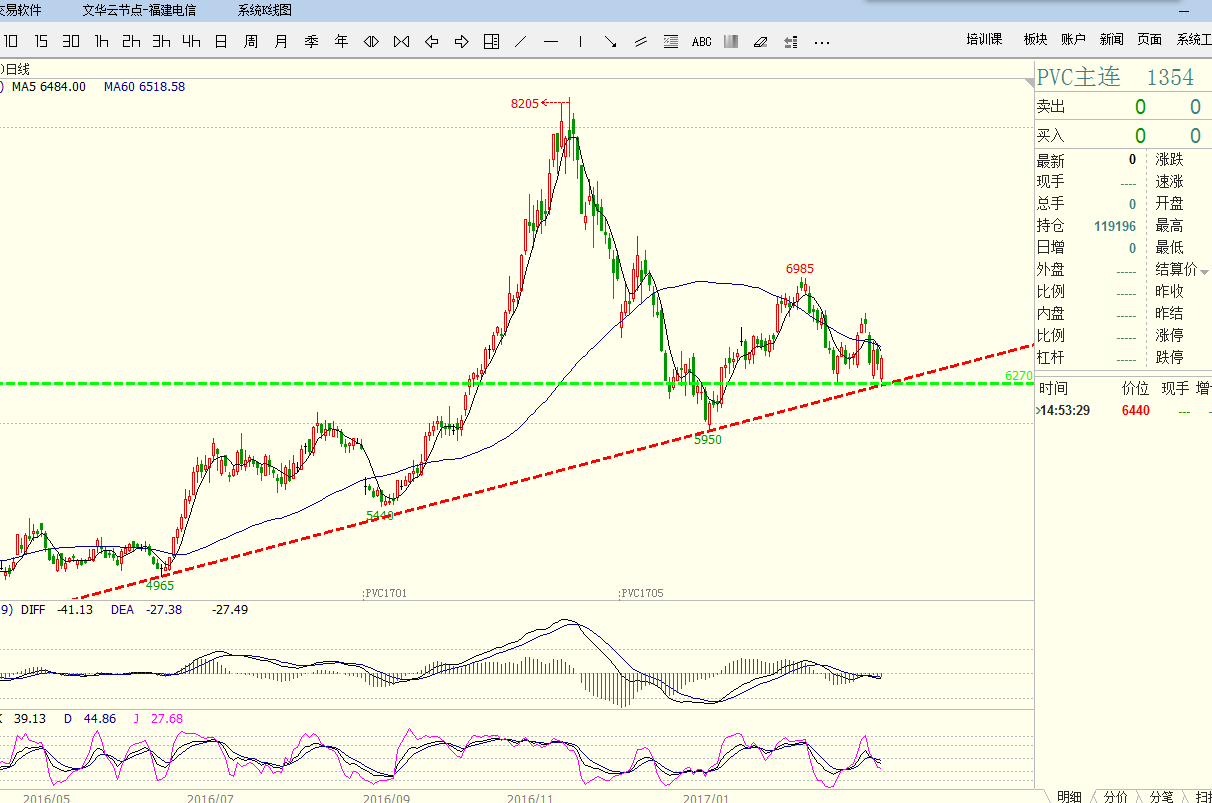Viewport: 1212px width, 803px height.
Task: Select the retracement levels tool icon
Action: (671, 41)
